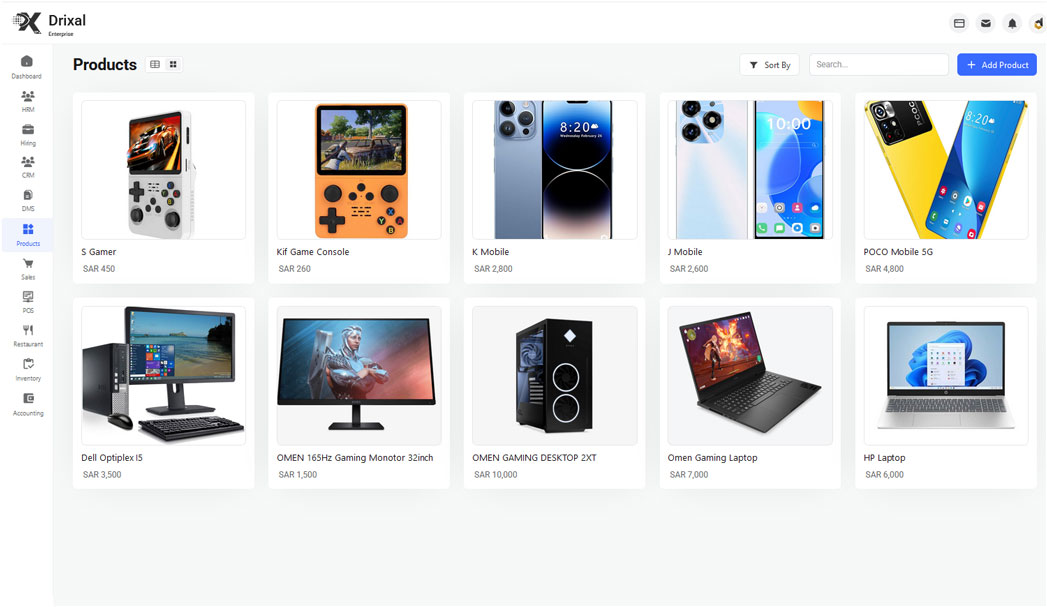
Task: Open the Sort By dropdown
Action: pos(769,65)
